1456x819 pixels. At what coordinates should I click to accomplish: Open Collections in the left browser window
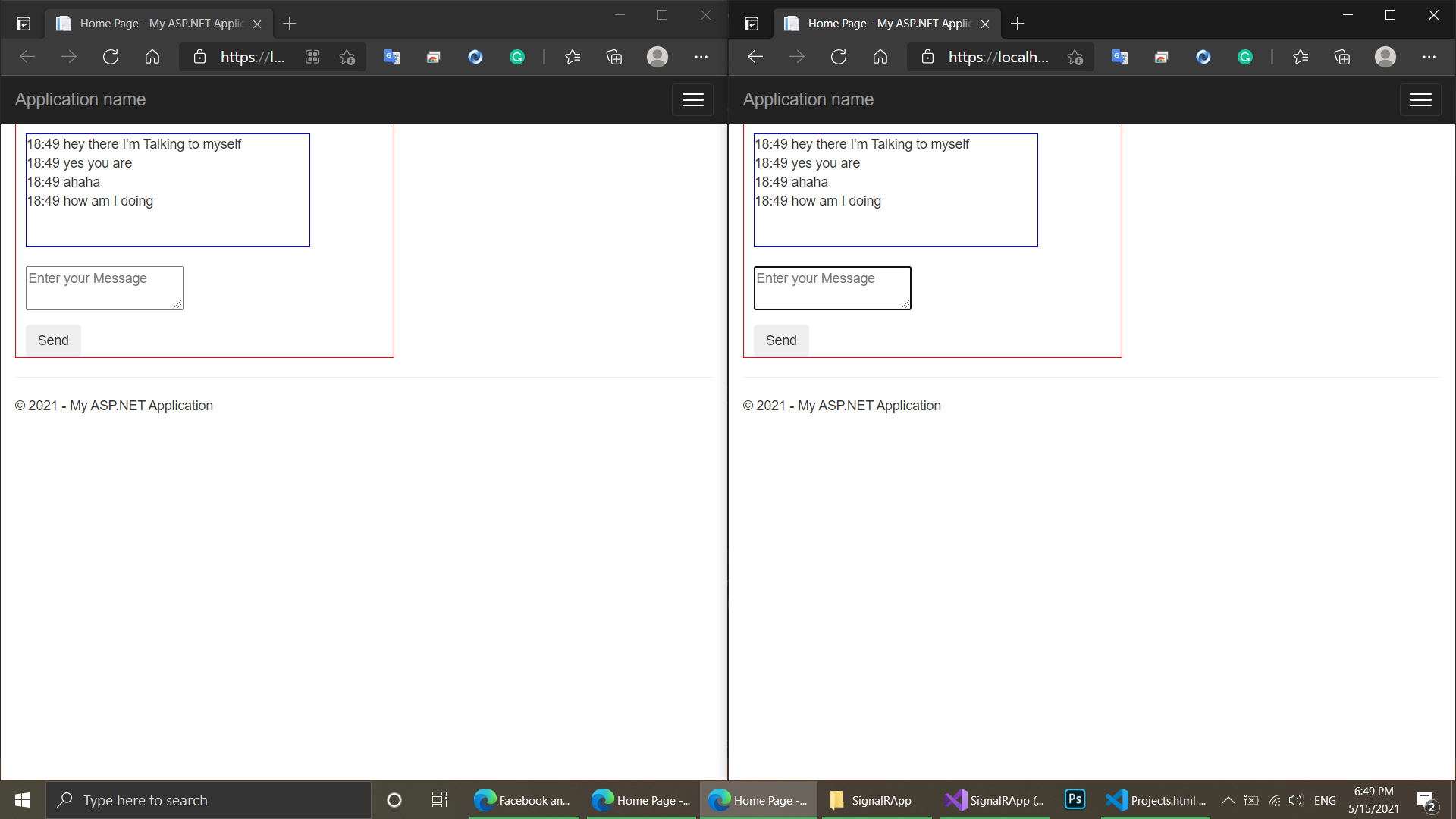pos(614,57)
